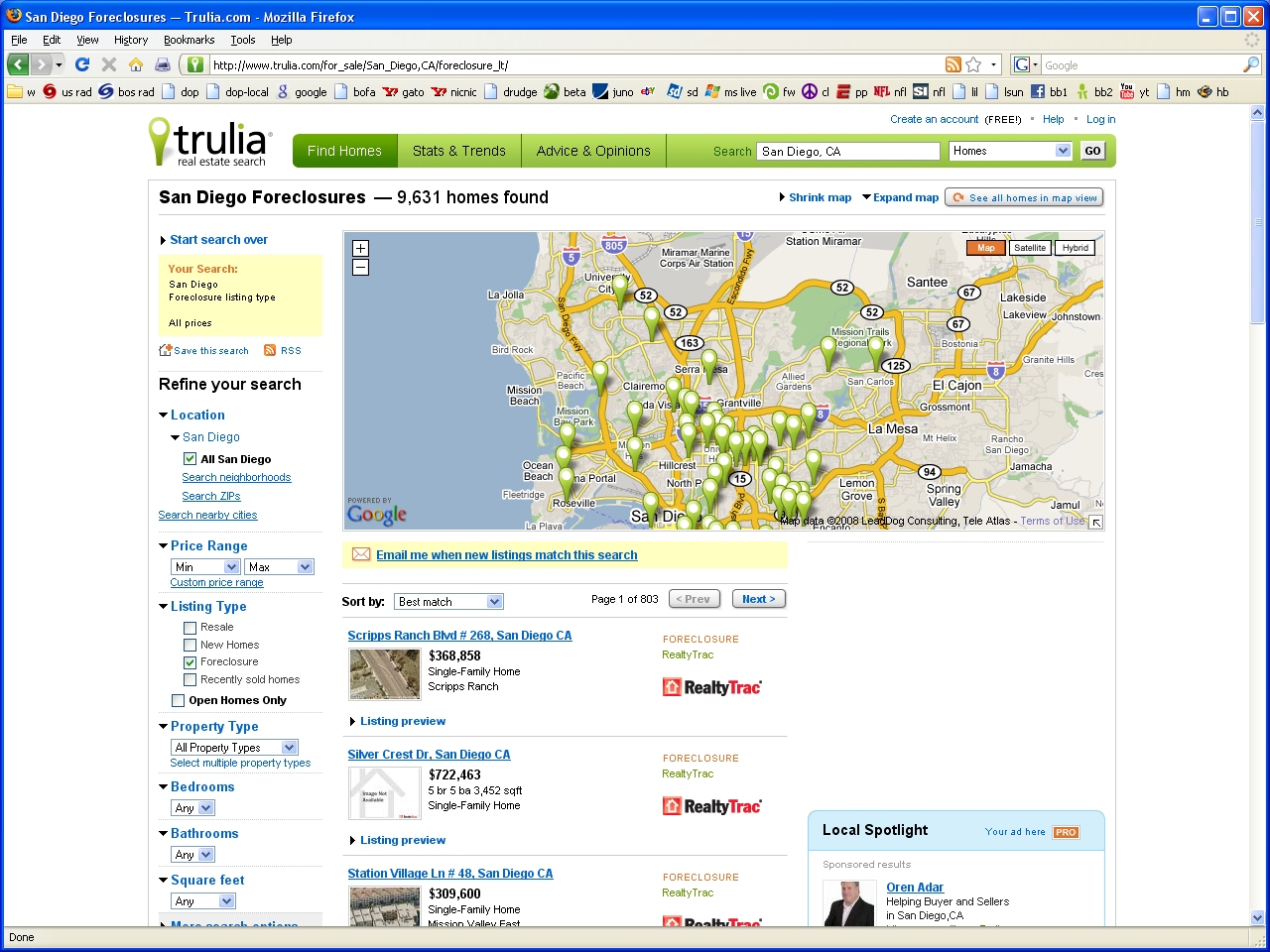Viewport: 1270px width, 952px height.
Task: Select the Stats & Trends tab
Action: pos(459,151)
